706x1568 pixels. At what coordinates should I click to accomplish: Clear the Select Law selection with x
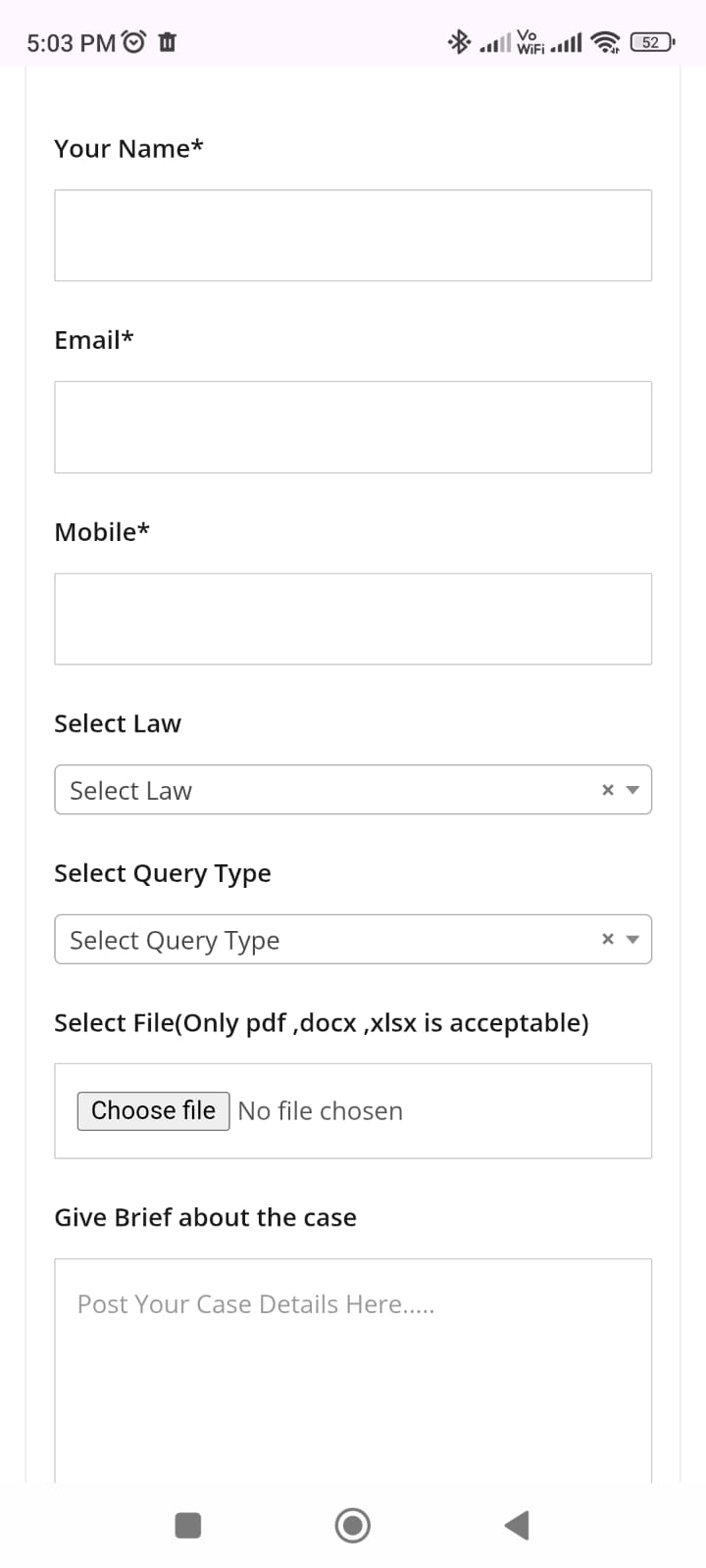click(x=608, y=790)
